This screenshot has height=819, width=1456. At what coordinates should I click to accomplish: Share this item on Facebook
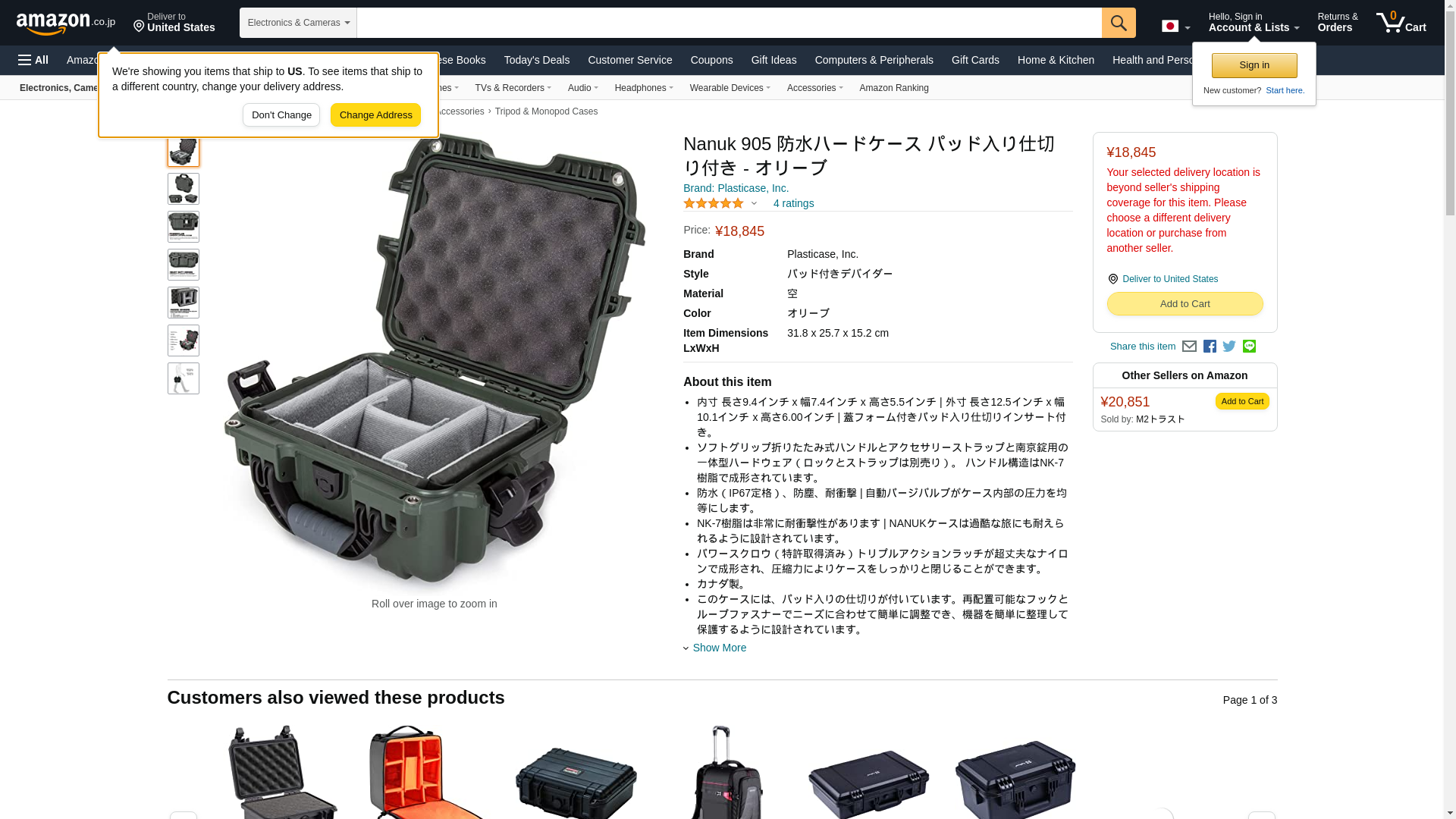point(1210,347)
